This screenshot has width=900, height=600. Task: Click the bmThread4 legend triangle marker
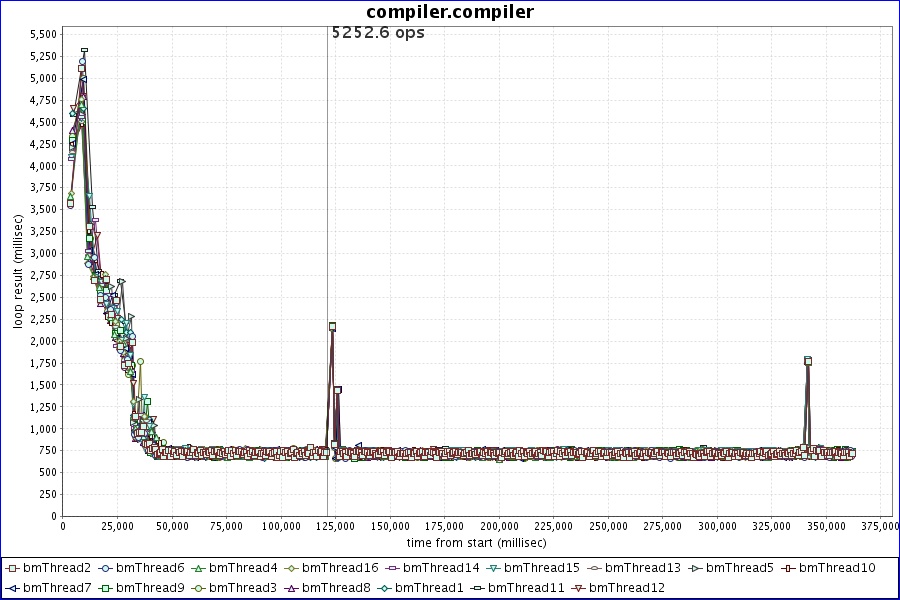click(x=198, y=568)
